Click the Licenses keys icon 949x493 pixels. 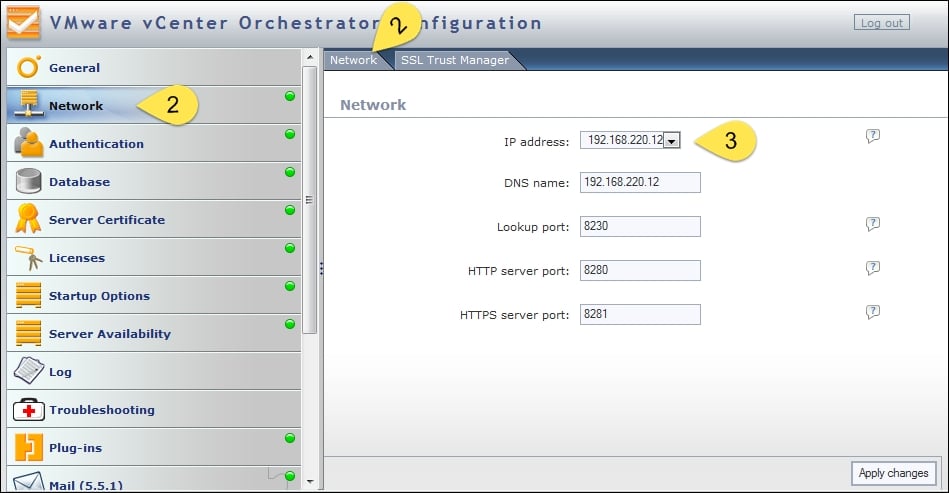[28, 258]
